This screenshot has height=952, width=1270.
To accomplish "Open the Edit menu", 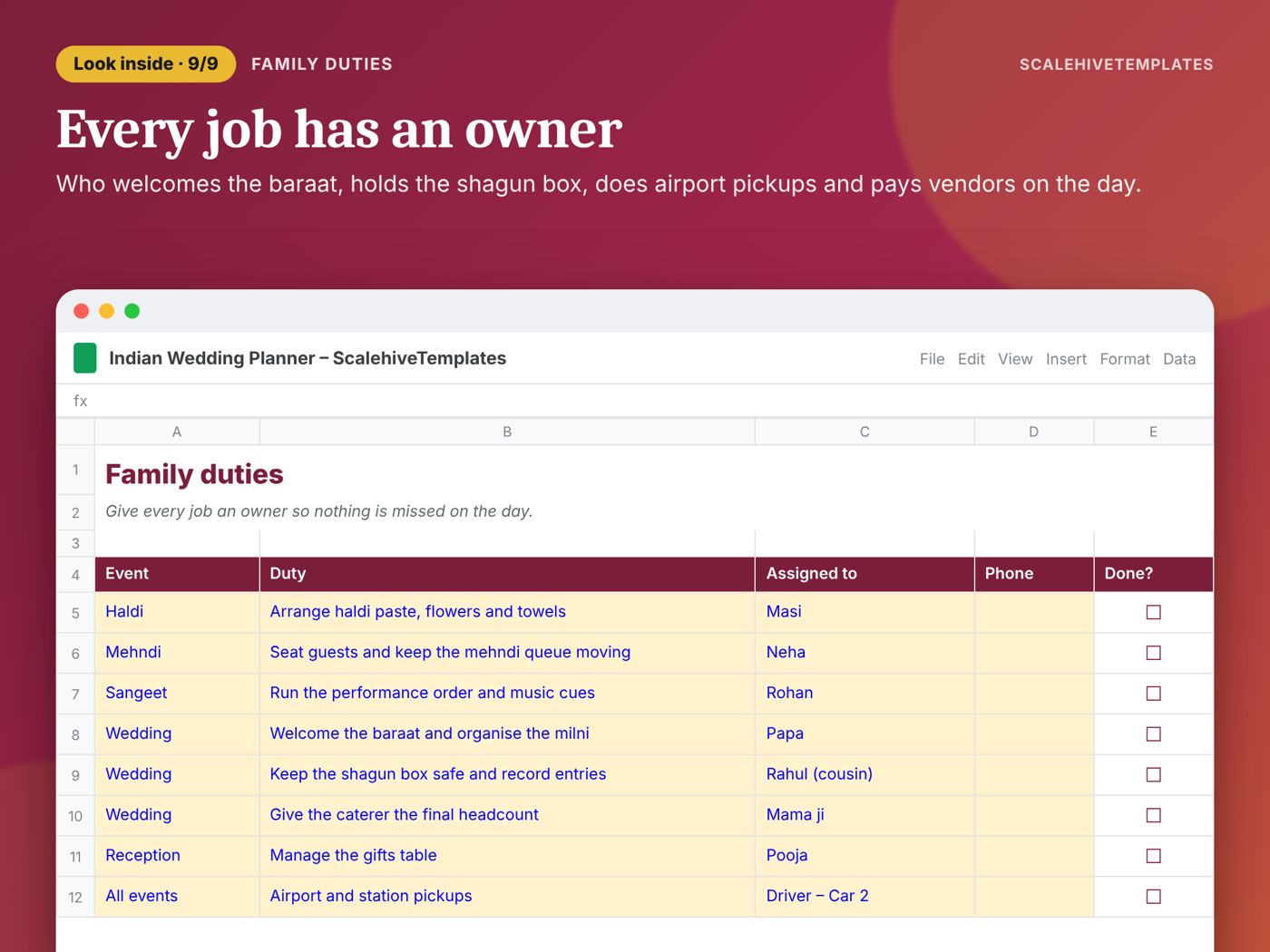I will click(x=971, y=359).
